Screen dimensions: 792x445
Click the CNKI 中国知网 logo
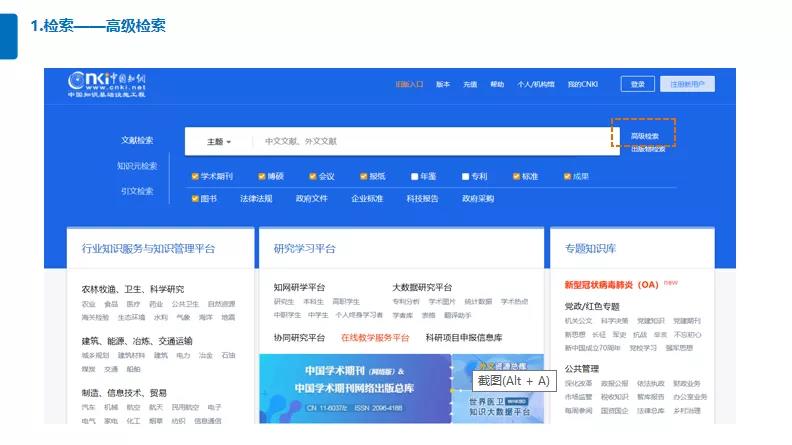tap(107, 84)
